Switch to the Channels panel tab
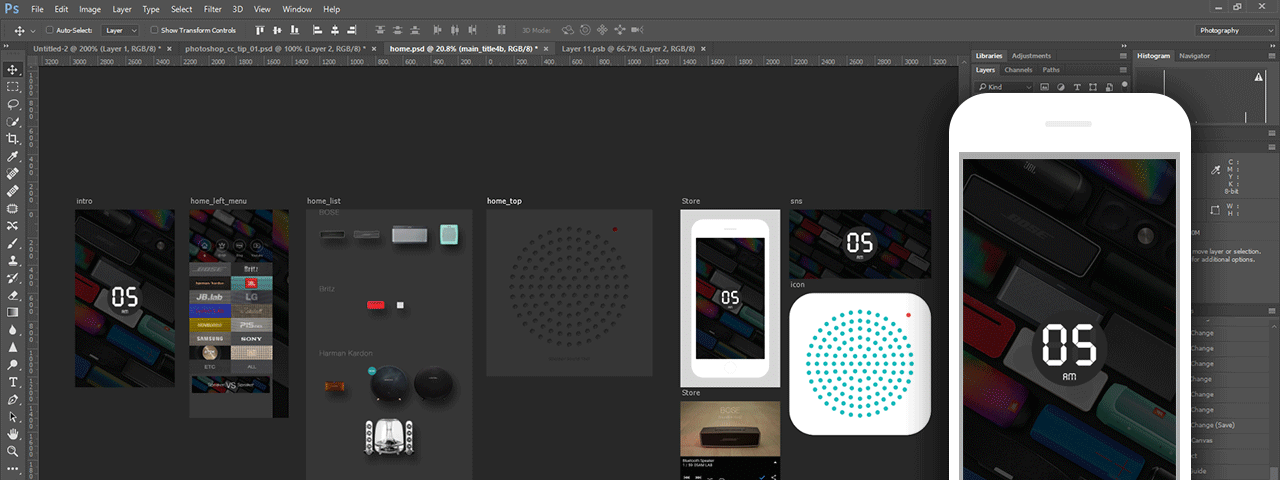 coord(1018,70)
